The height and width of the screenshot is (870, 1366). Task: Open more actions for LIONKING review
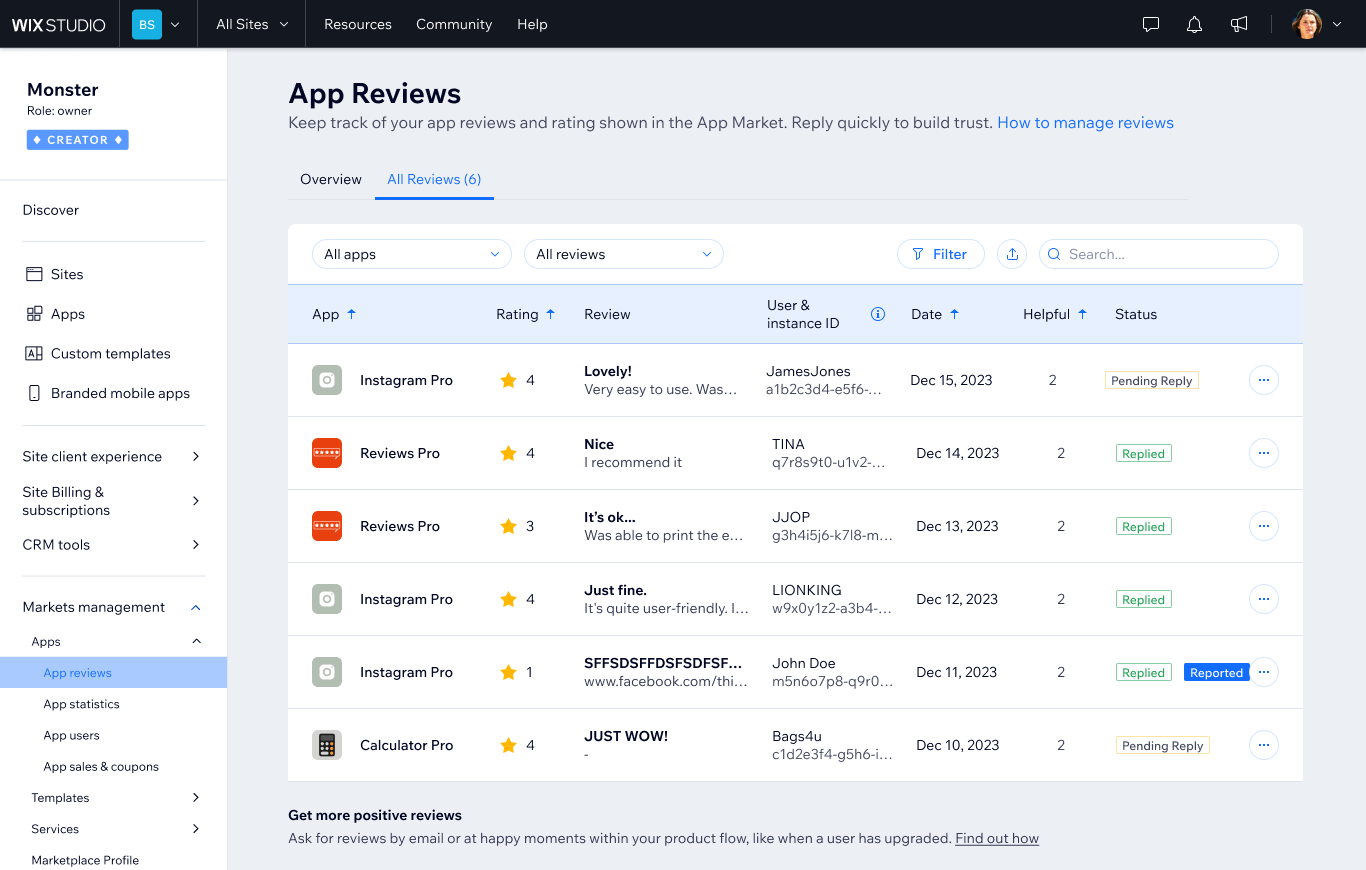1264,599
